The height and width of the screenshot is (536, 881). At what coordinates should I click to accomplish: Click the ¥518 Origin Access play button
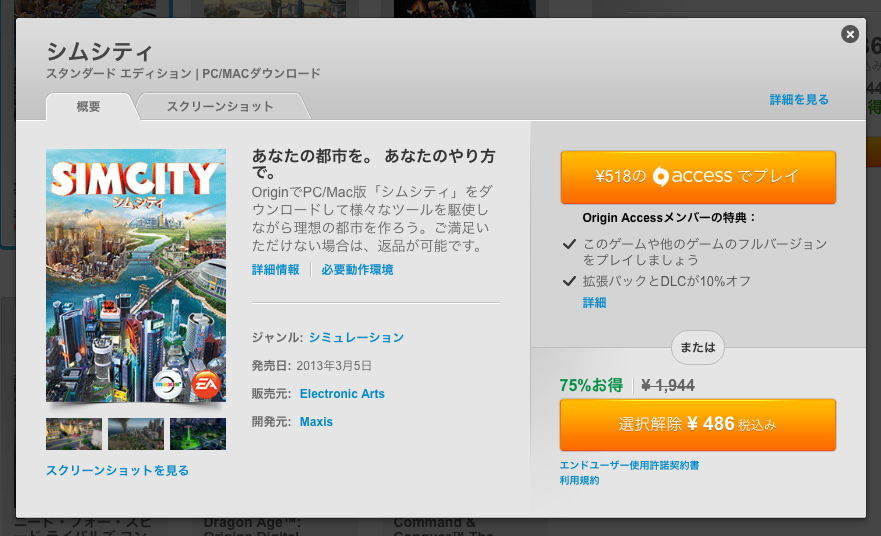pos(698,177)
